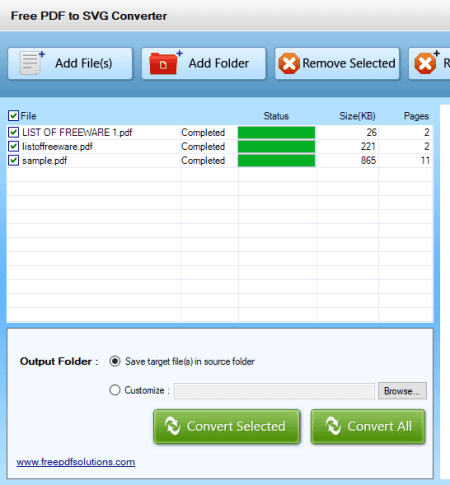
Task: Click the Convert All button text
Action: click(379, 426)
